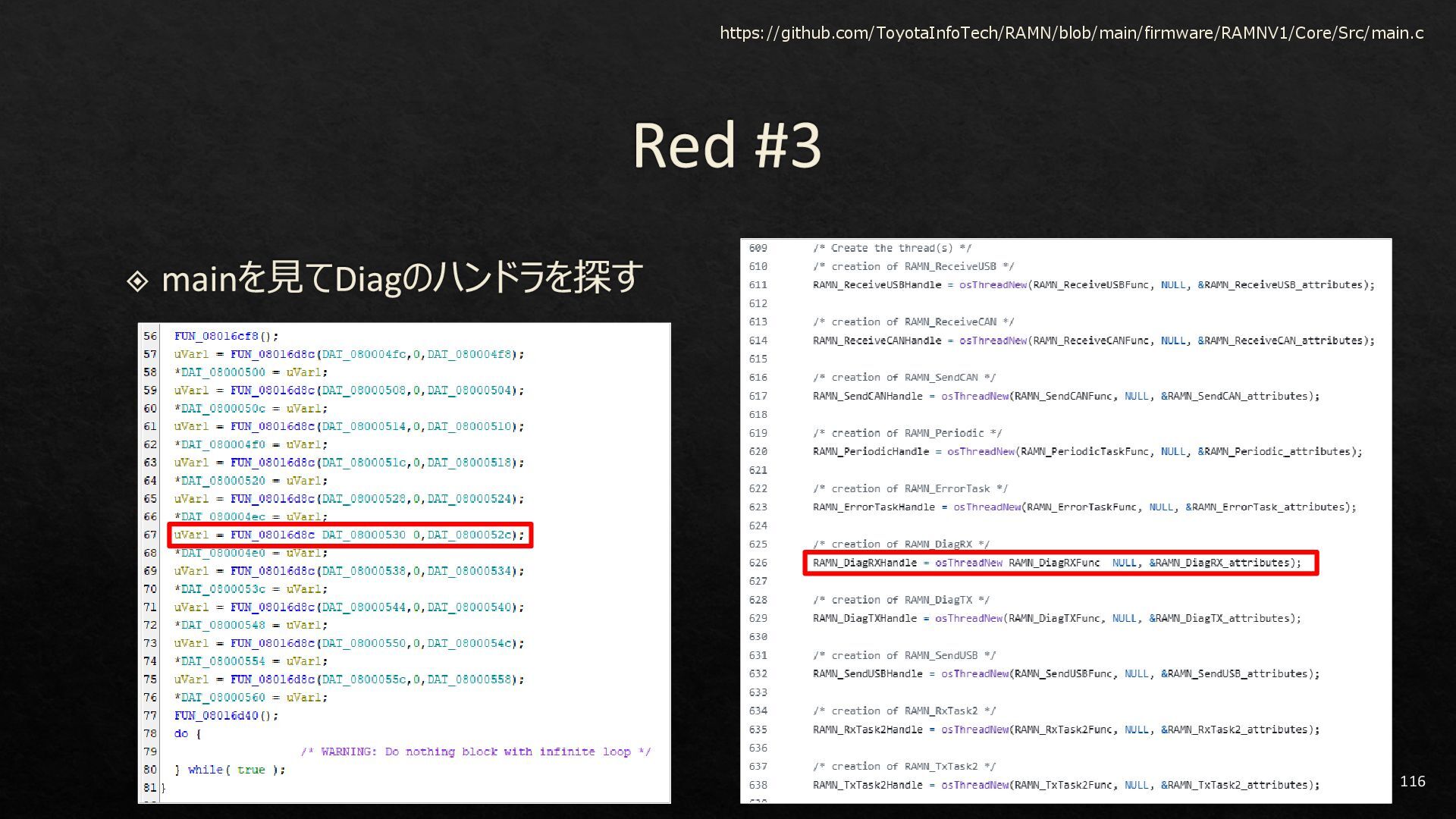Click FUN_08016d40 call on line 77
This screenshot has height=819, width=1456.
click(x=226, y=715)
